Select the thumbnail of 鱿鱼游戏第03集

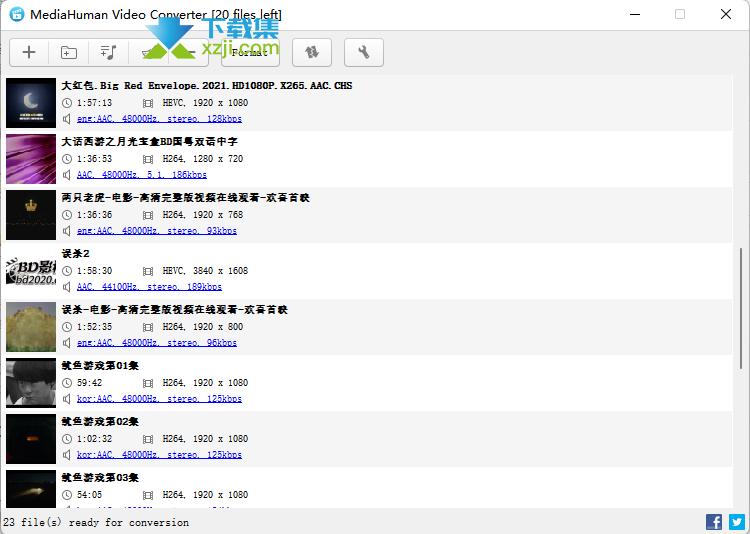[x=31, y=489]
